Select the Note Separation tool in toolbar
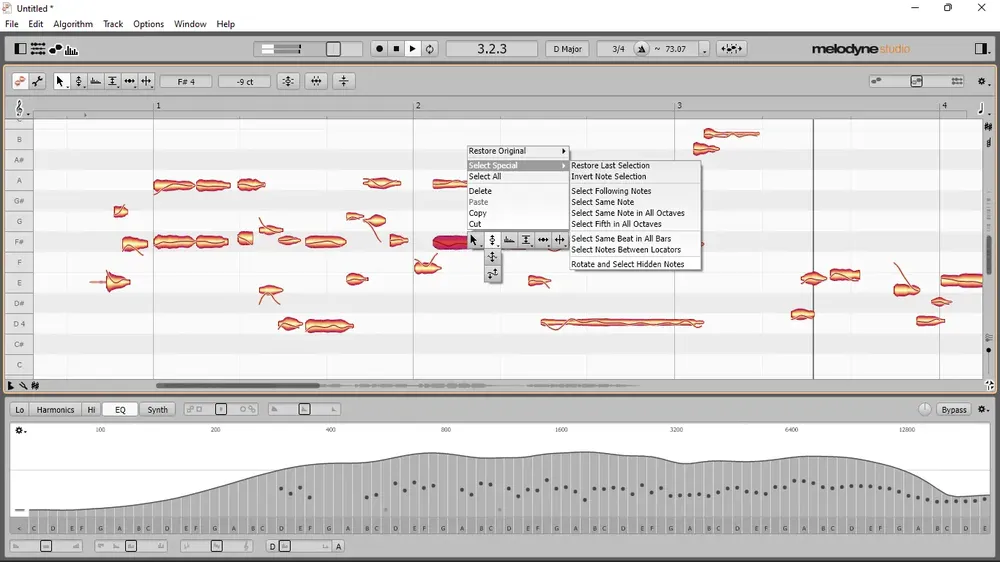Image resolution: width=1000 pixels, height=562 pixels. (x=147, y=81)
